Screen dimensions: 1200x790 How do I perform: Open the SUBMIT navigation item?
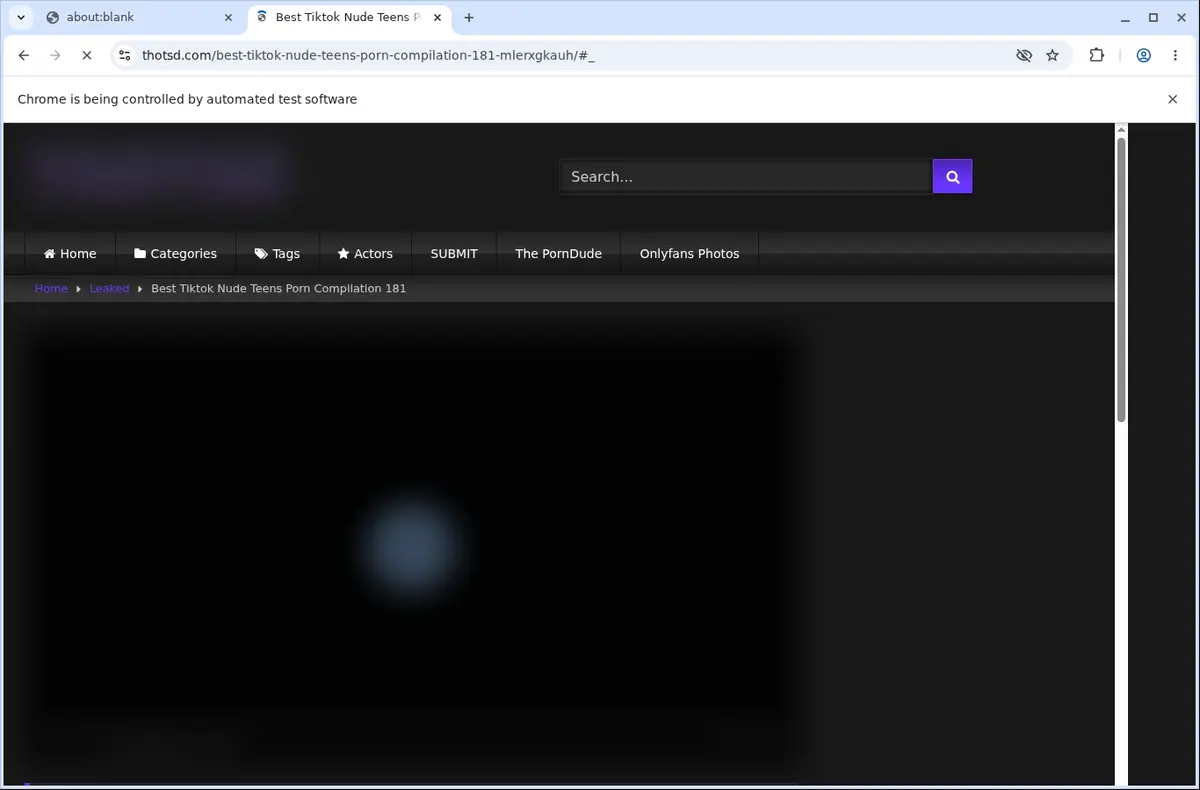click(454, 253)
